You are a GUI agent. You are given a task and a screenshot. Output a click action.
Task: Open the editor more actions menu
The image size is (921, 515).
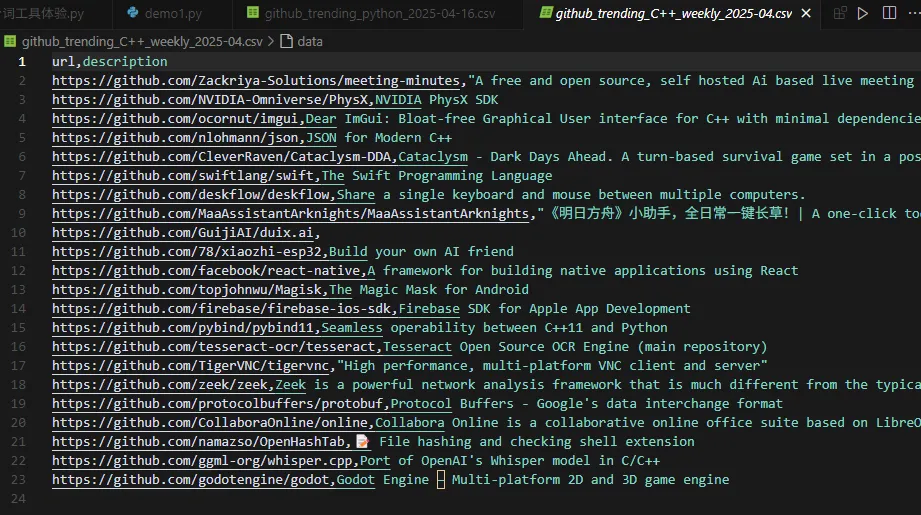pyautogui.click(x=915, y=13)
